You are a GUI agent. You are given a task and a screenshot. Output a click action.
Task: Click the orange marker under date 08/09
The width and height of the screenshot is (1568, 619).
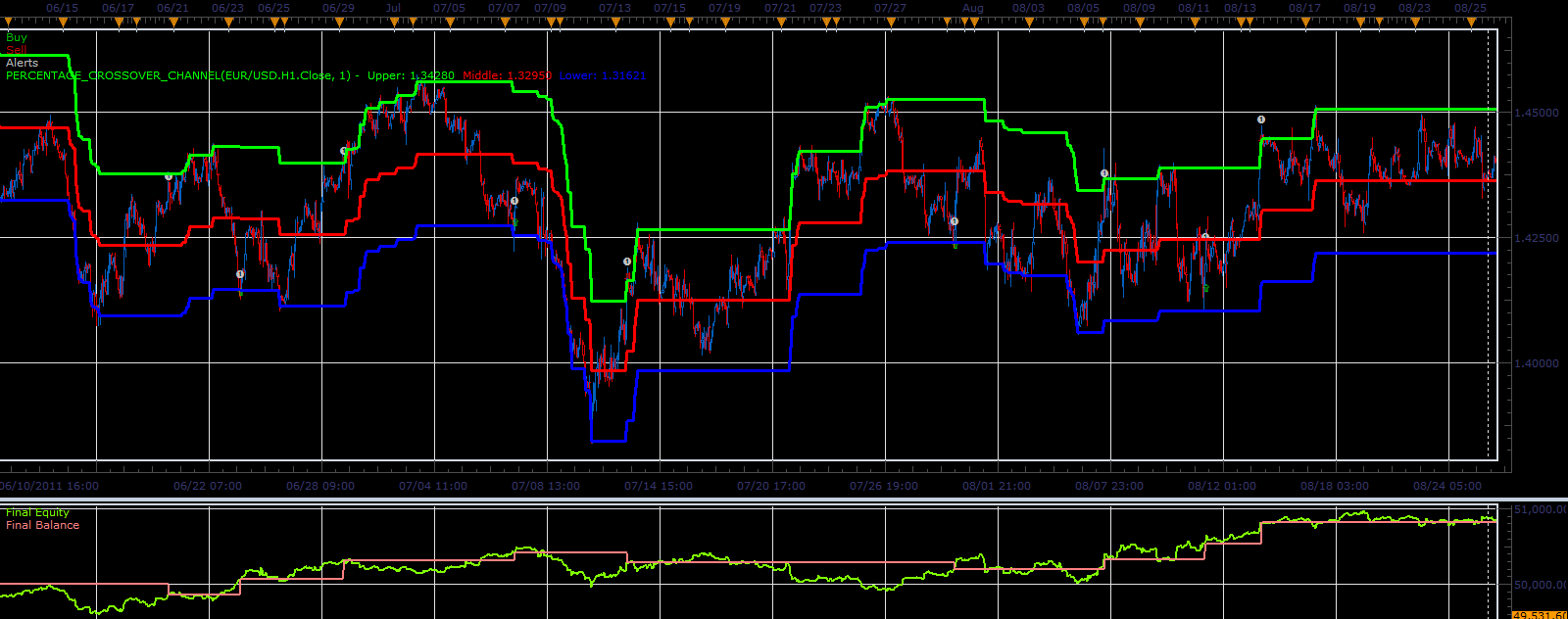point(1139,22)
